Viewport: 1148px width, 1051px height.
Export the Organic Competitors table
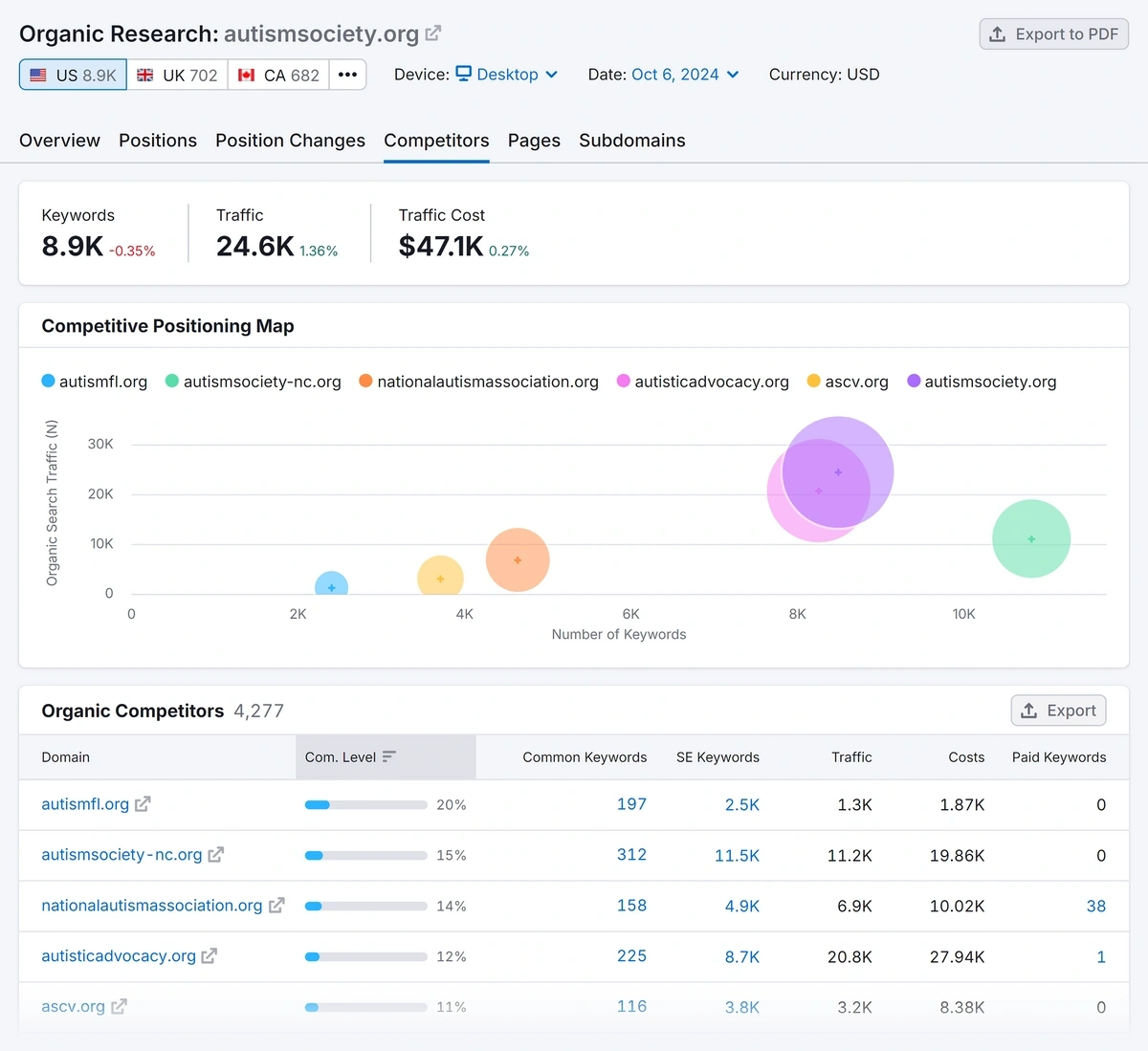[1059, 711]
